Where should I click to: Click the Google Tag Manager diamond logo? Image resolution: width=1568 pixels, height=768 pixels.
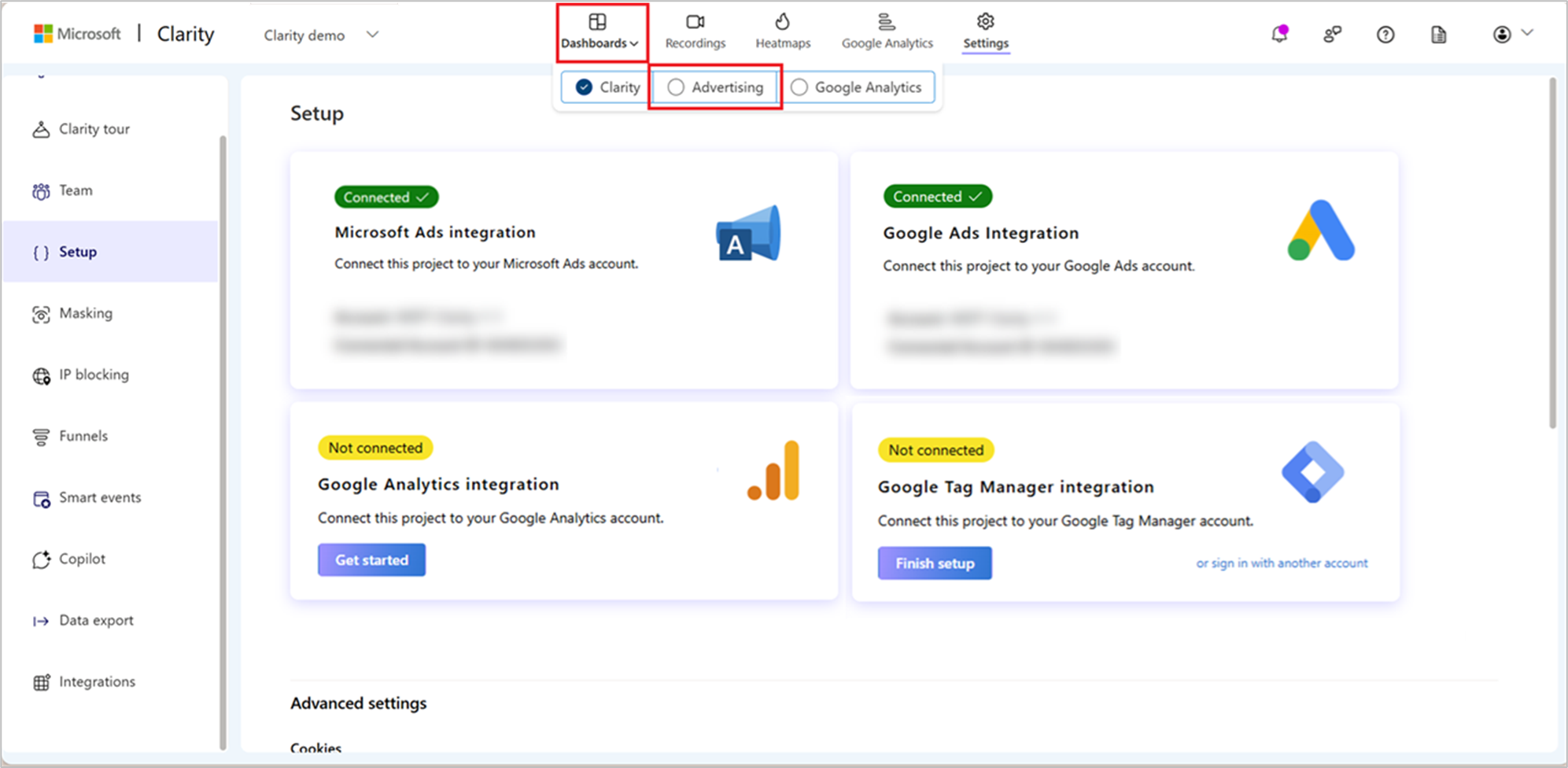pyautogui.click(x=1312, y=472)
